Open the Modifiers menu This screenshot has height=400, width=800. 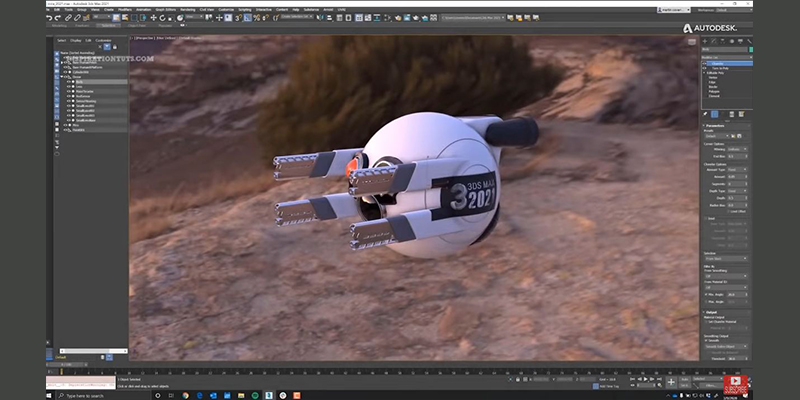click(x=124, y=10)
